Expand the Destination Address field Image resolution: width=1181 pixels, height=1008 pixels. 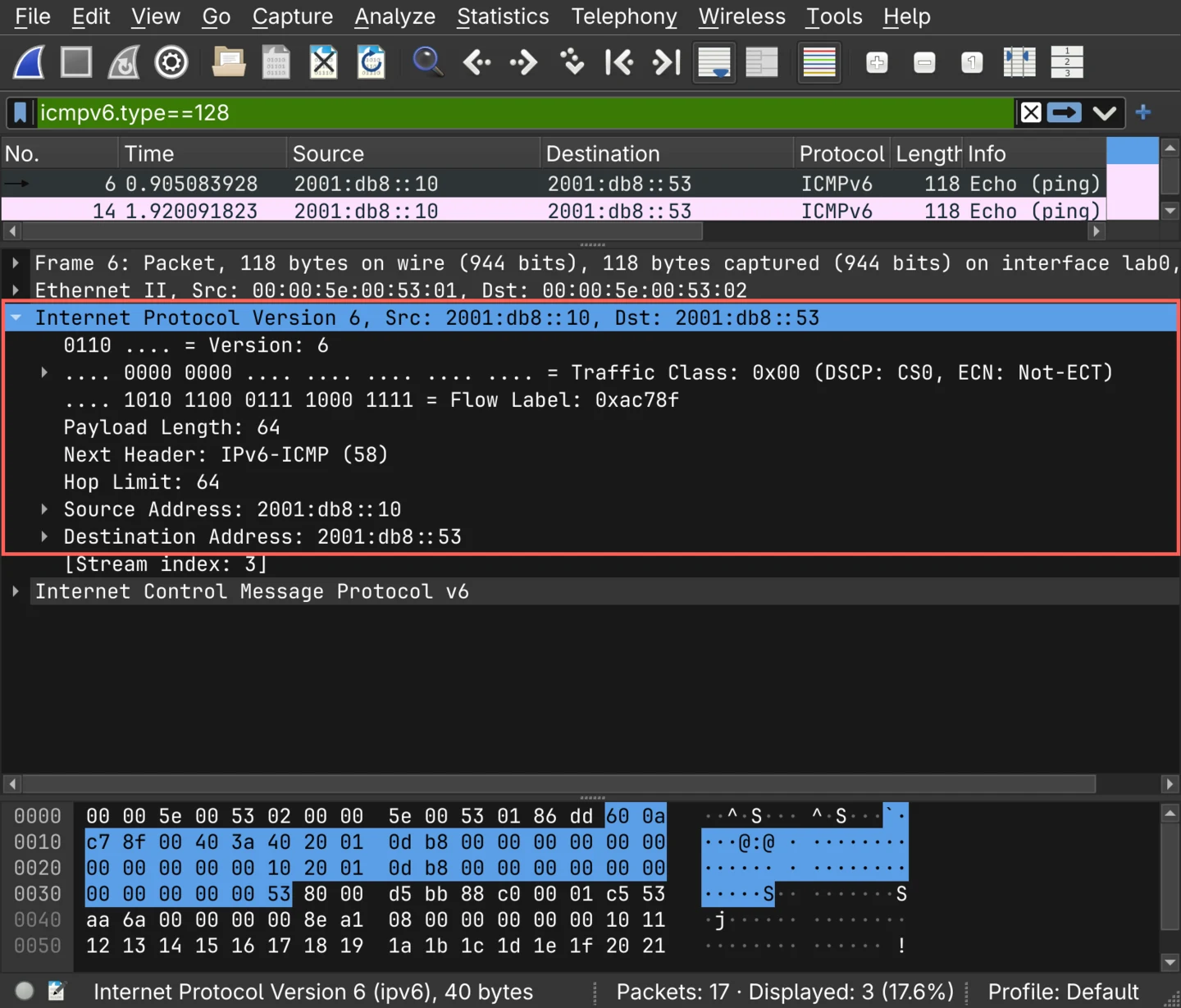[x=44, y=536]
